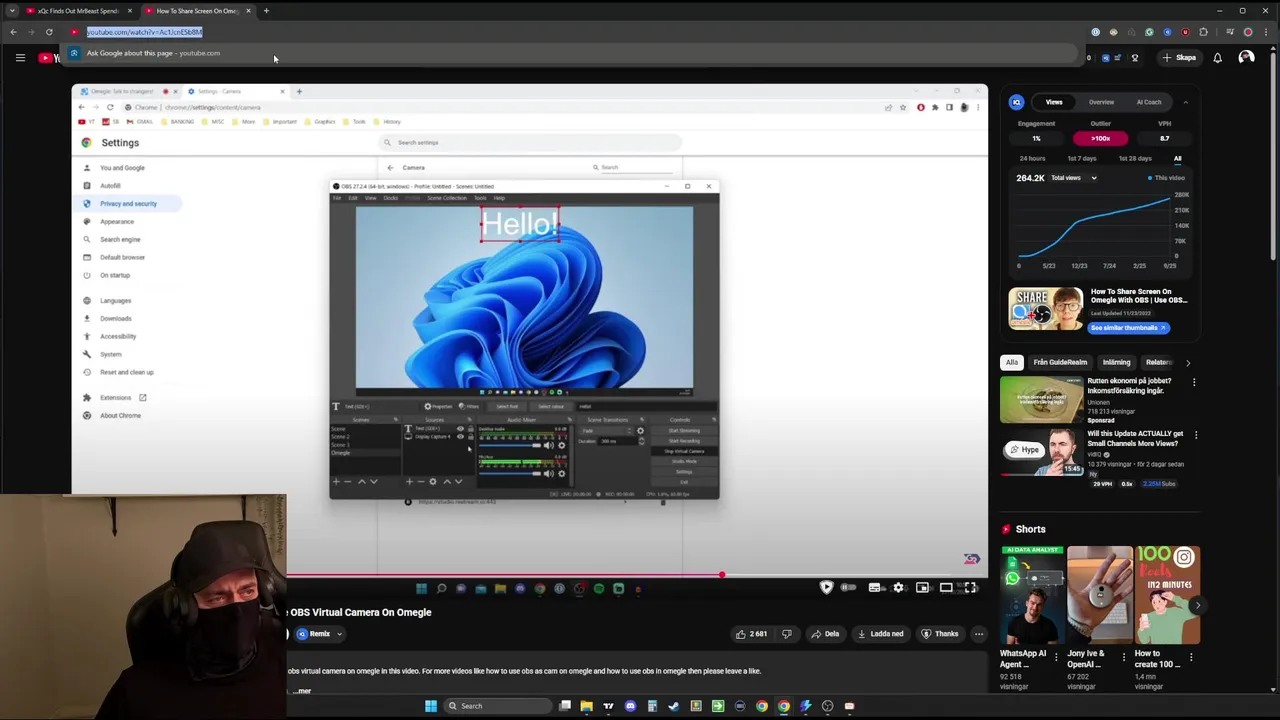
Task: Click the >100x outlier badge
Action: tap(1101, 138)
